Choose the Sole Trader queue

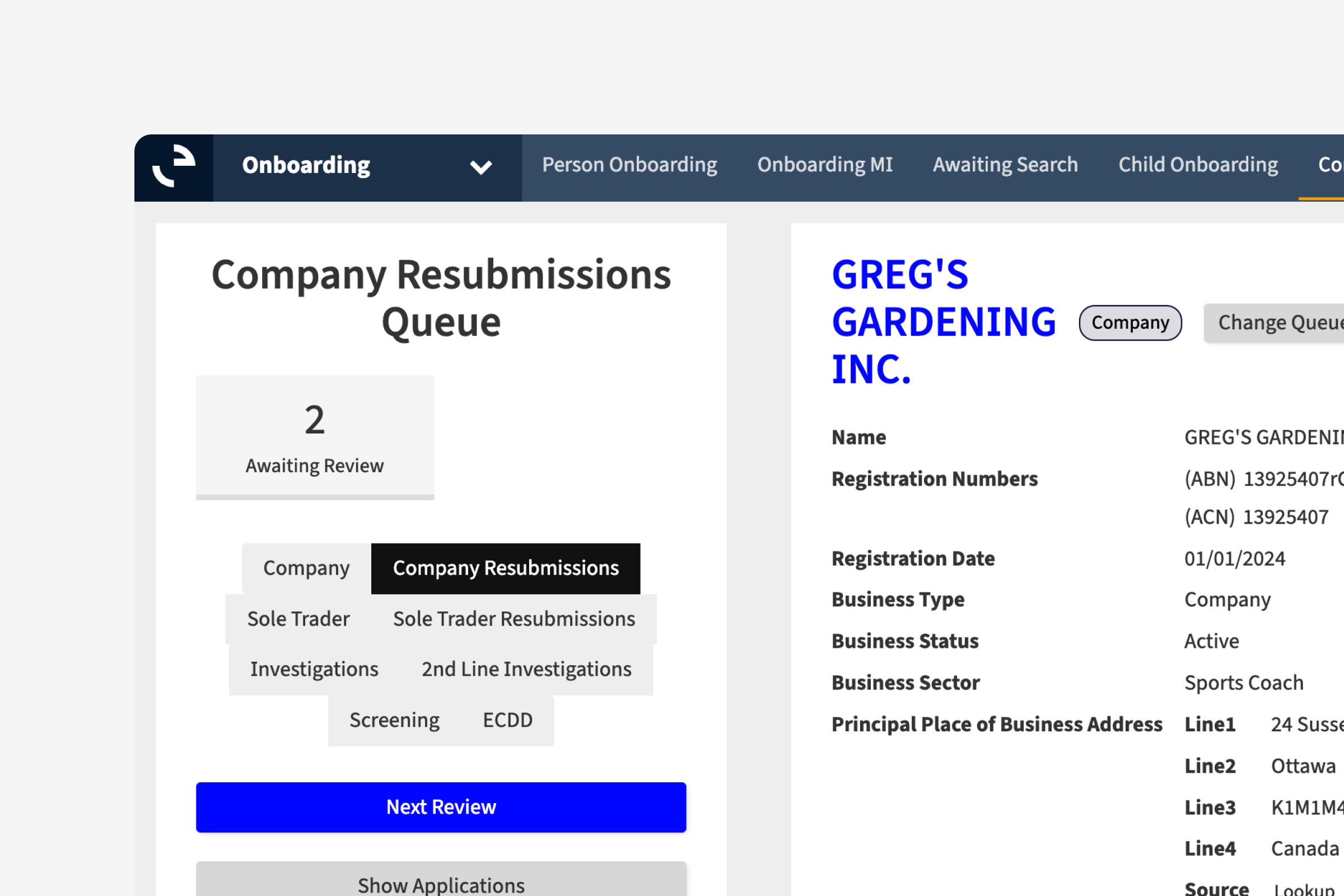[298, 619]
